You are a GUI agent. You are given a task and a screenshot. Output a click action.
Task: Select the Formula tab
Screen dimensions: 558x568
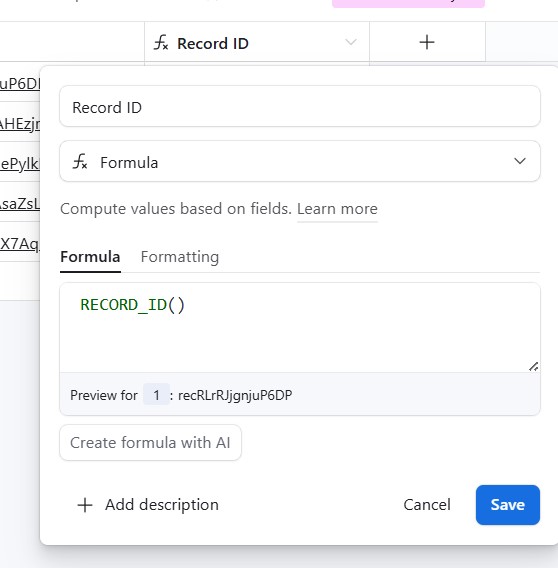pyautogui.click(x=90, y=257)
